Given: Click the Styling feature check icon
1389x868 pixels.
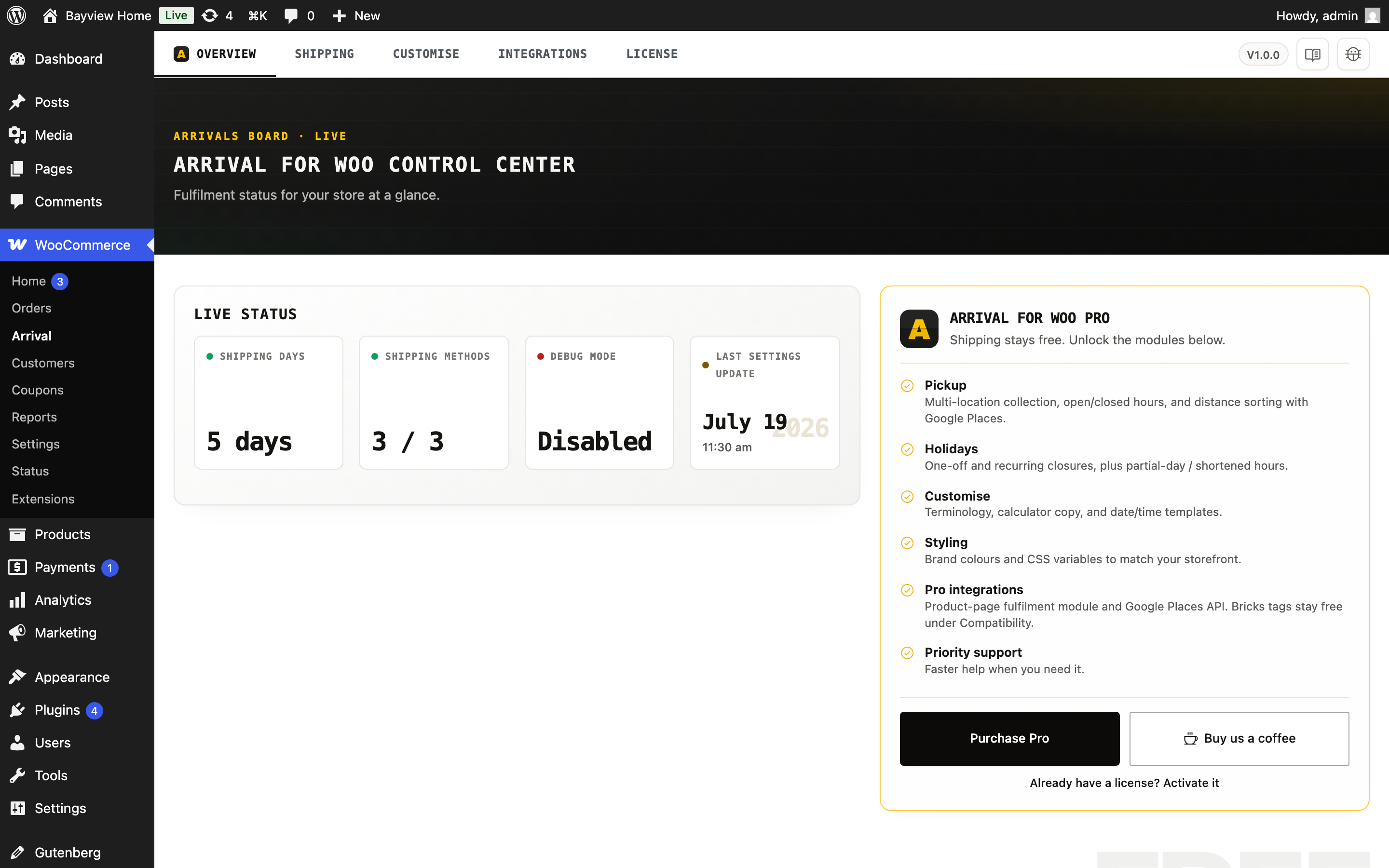Looking at the screenshot, I should pos(907,542).
